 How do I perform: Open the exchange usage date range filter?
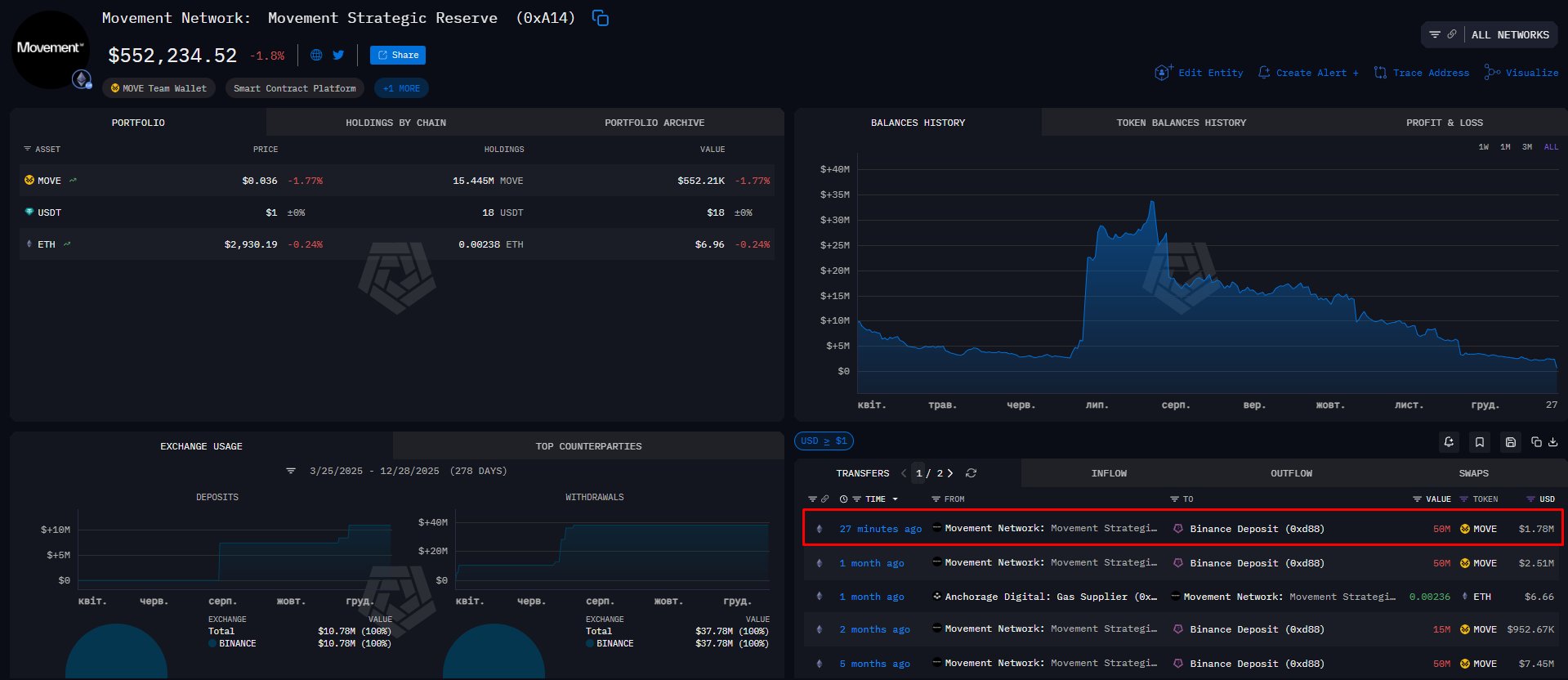pos(291,472)
